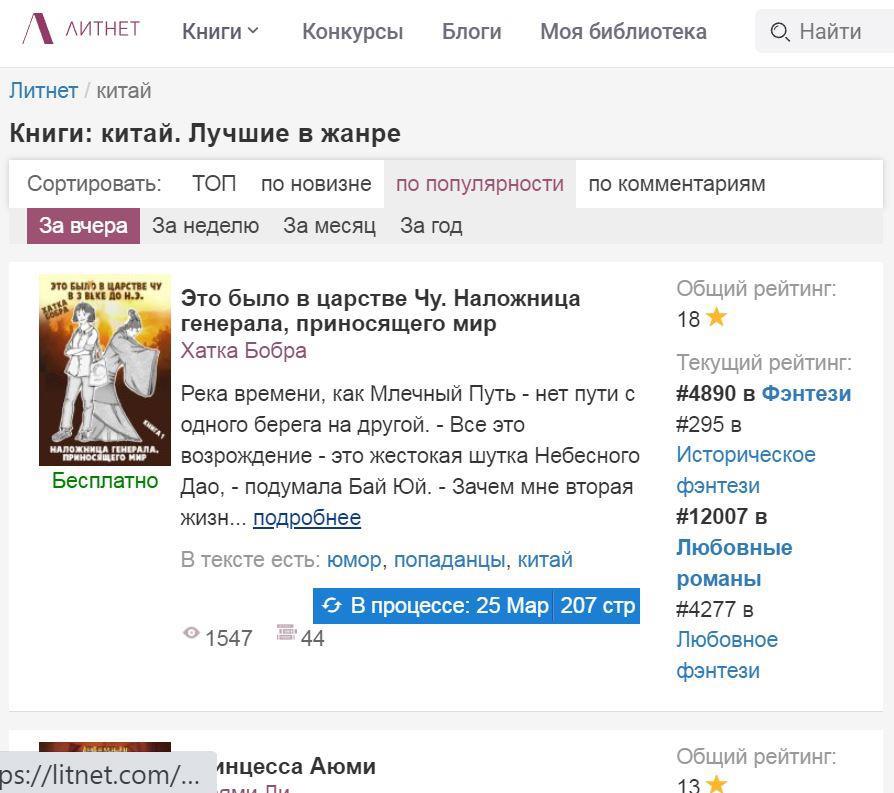The width and height of the screenshot is (894, 793).
Task: Open the Фэнтези genre rating link
Action: [x=806, y=393]
